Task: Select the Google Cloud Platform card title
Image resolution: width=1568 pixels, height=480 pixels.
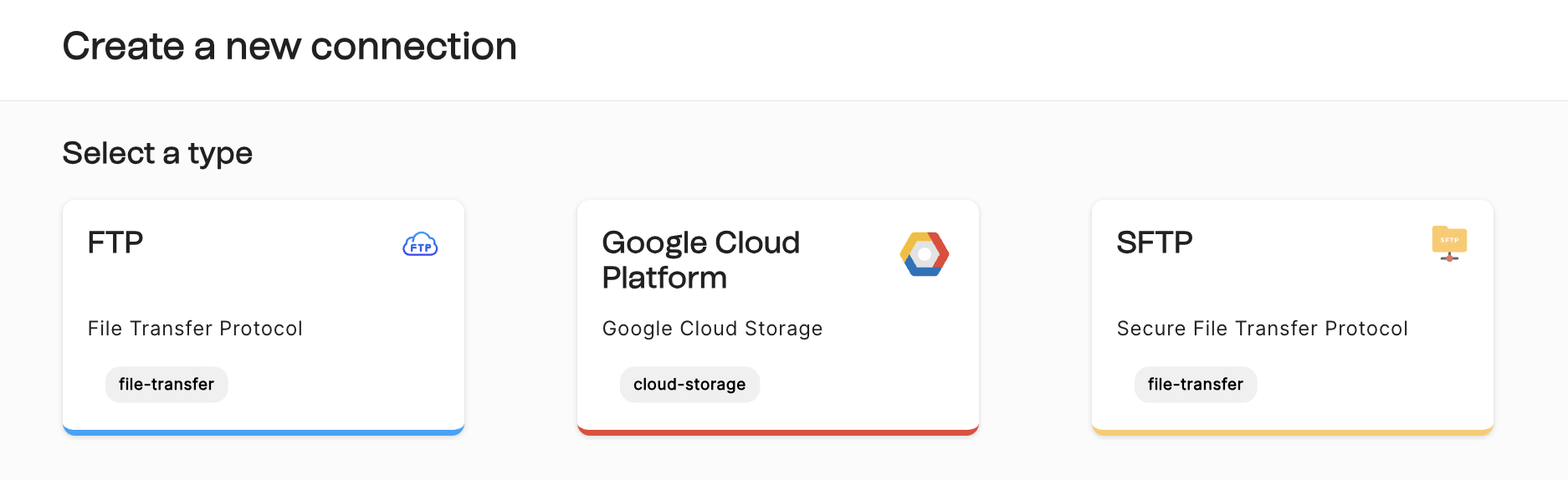Action: [x=700, y=259]
